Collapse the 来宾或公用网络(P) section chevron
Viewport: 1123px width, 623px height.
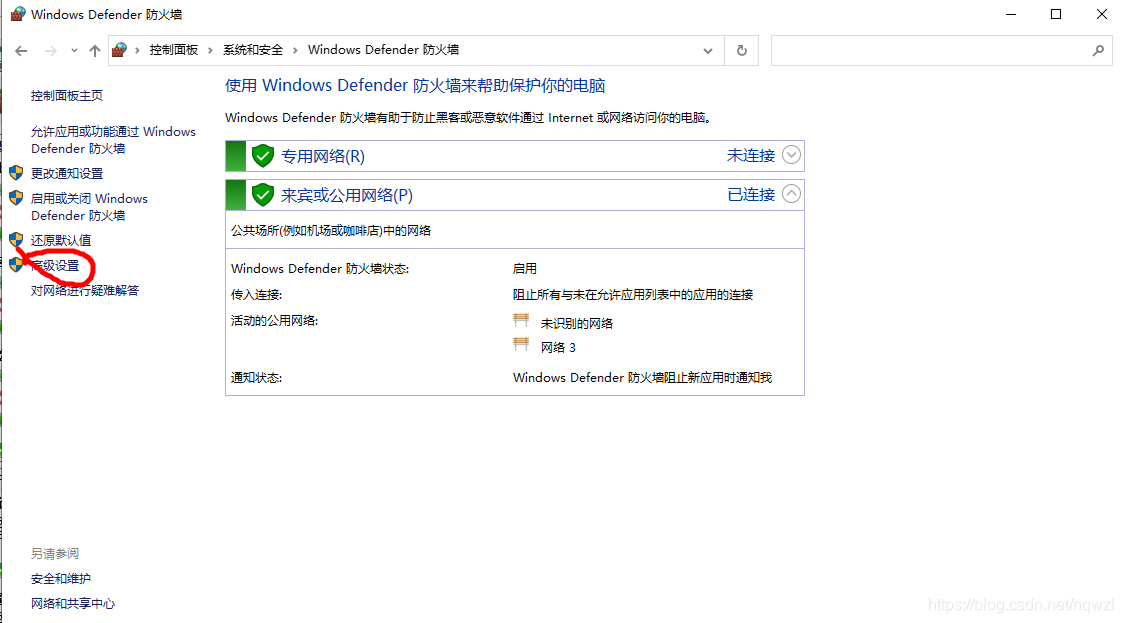click(791, 194)
